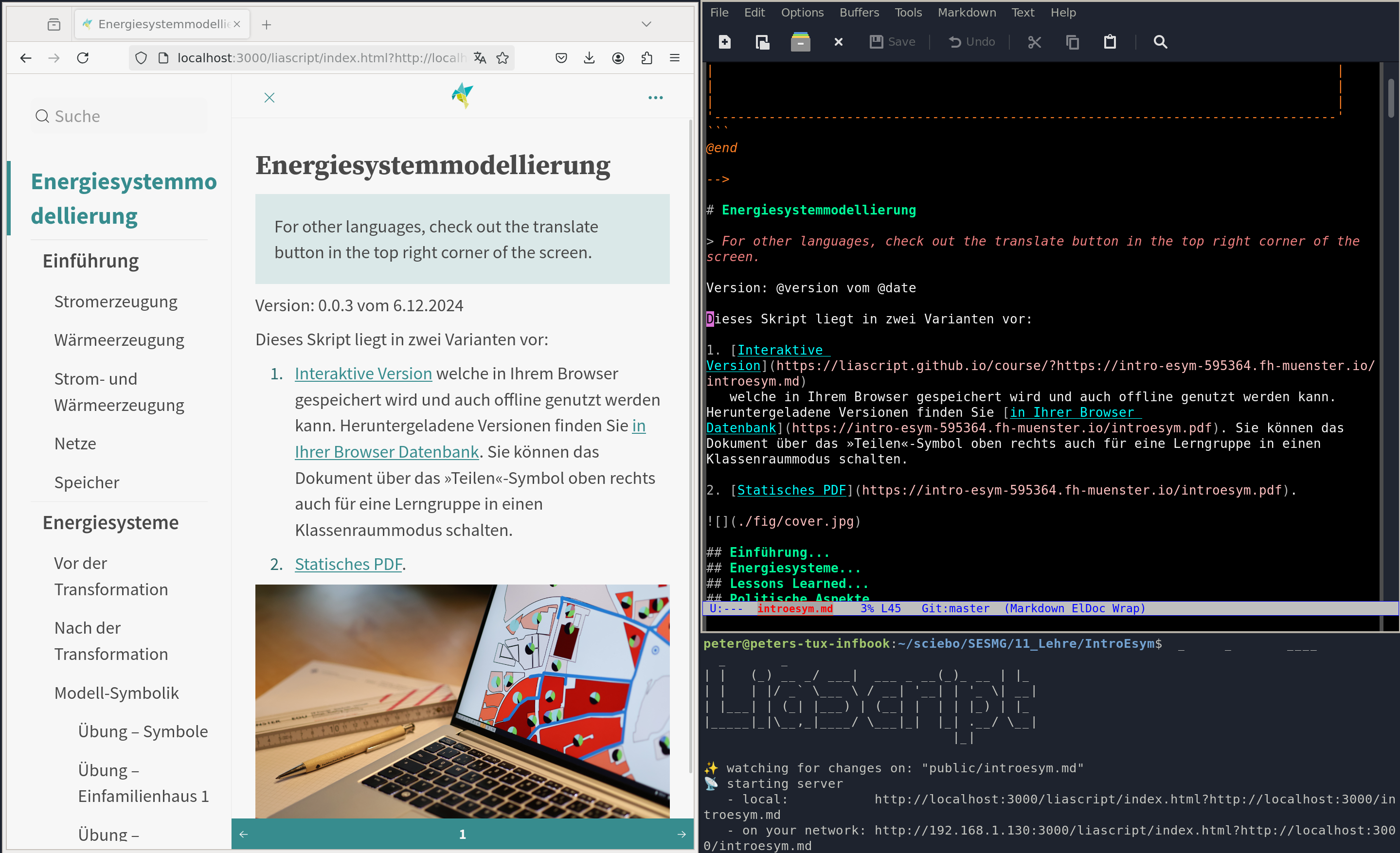
Task: Open Emacs Options menu
Action: tap(802, 13)
